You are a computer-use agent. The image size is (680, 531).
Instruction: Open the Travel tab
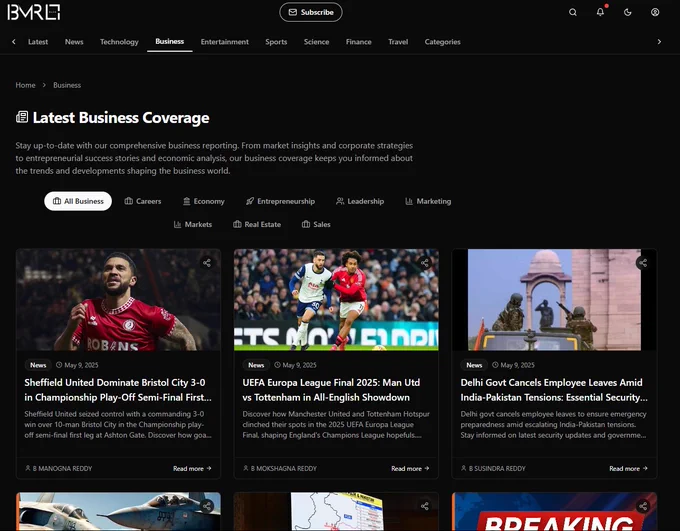pyautogui.click(x=398, y=42)
